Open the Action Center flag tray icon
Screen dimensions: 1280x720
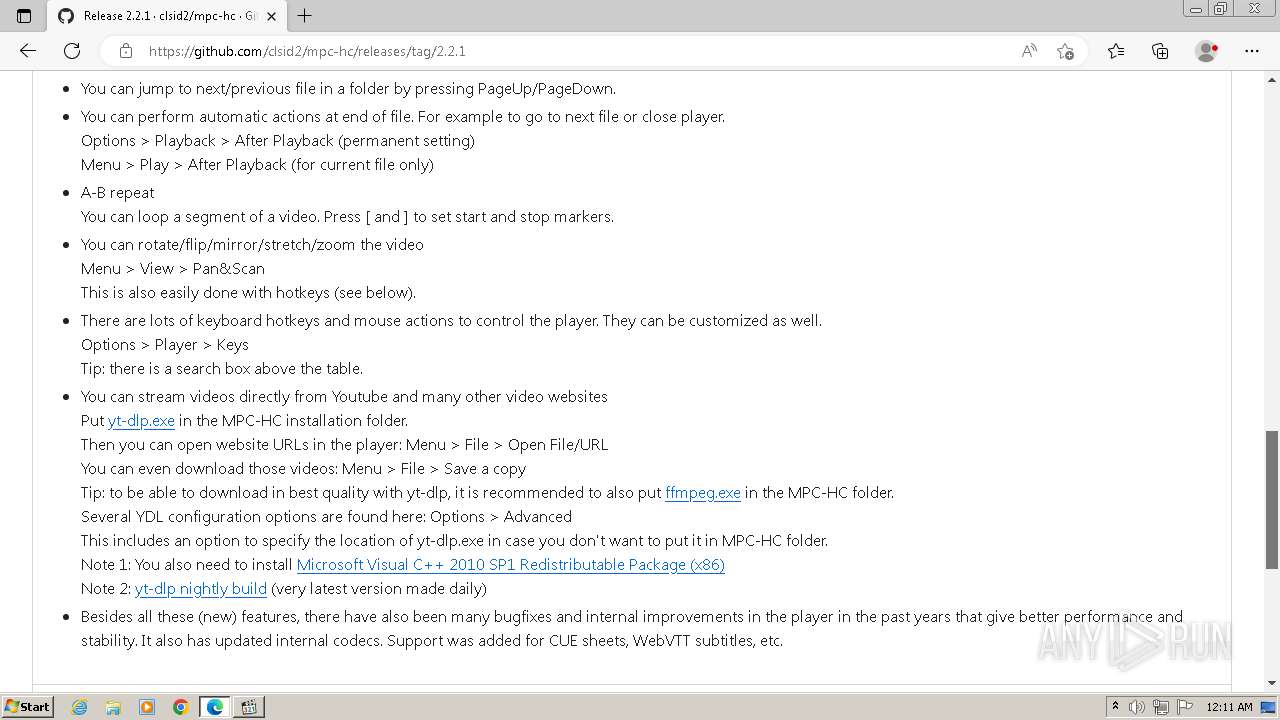coord(1184,707)
